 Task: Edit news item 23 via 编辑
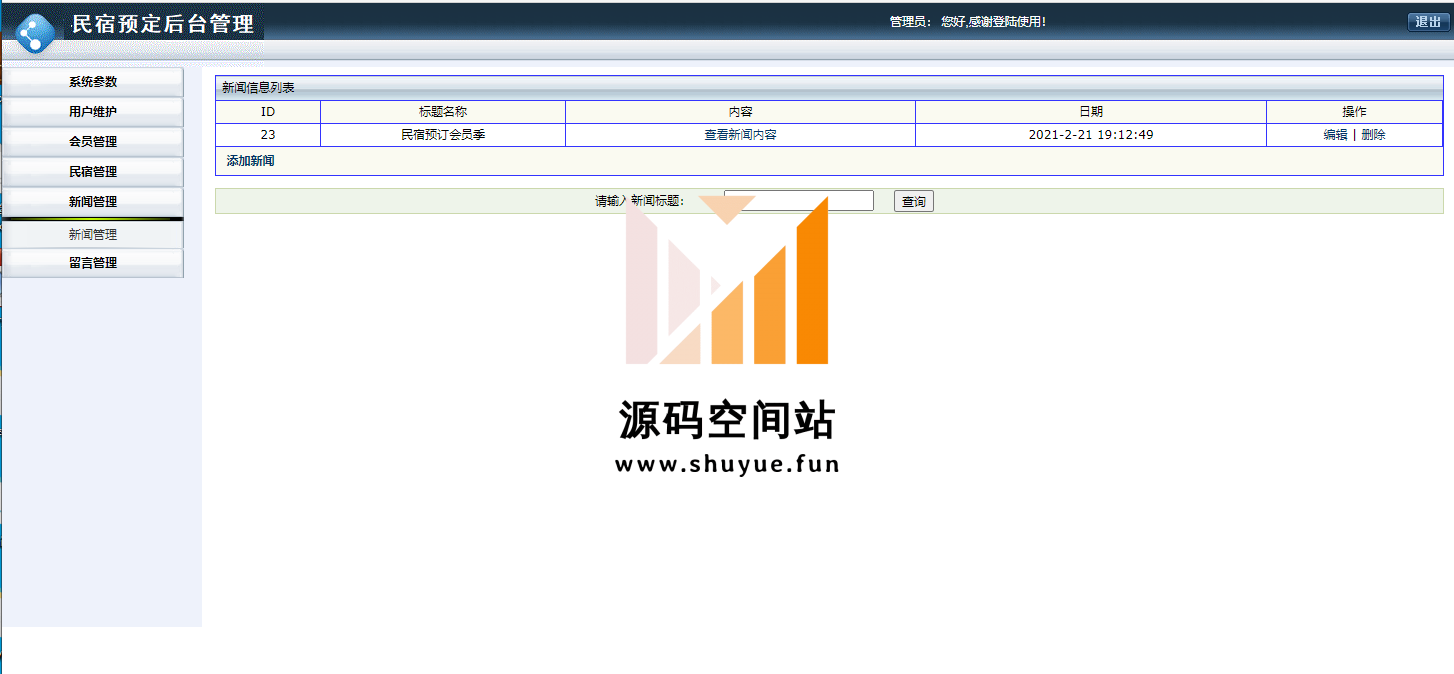pyautogui.click(x=1335, y=135)
